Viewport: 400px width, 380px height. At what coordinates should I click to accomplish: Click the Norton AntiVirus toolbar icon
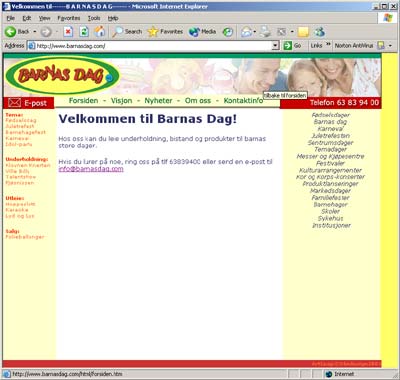380,45
